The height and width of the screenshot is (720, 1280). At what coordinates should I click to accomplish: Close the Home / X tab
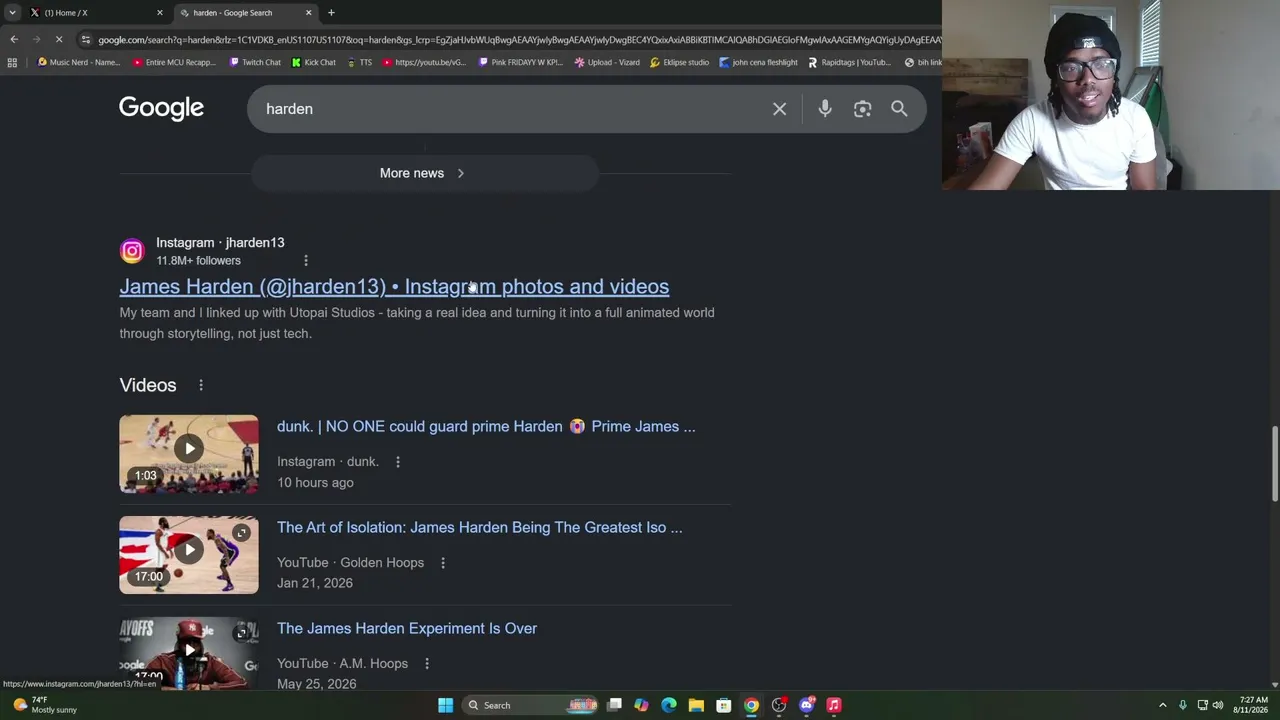click(159, 13)
